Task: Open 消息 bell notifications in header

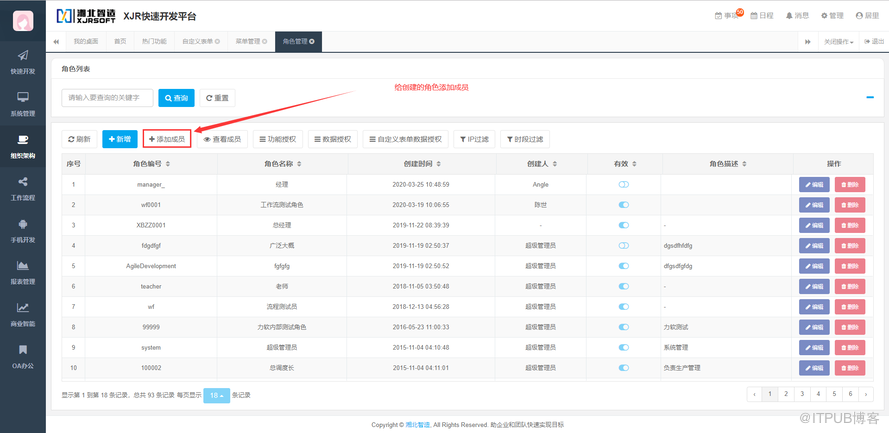Action: (x=797, y=16)
